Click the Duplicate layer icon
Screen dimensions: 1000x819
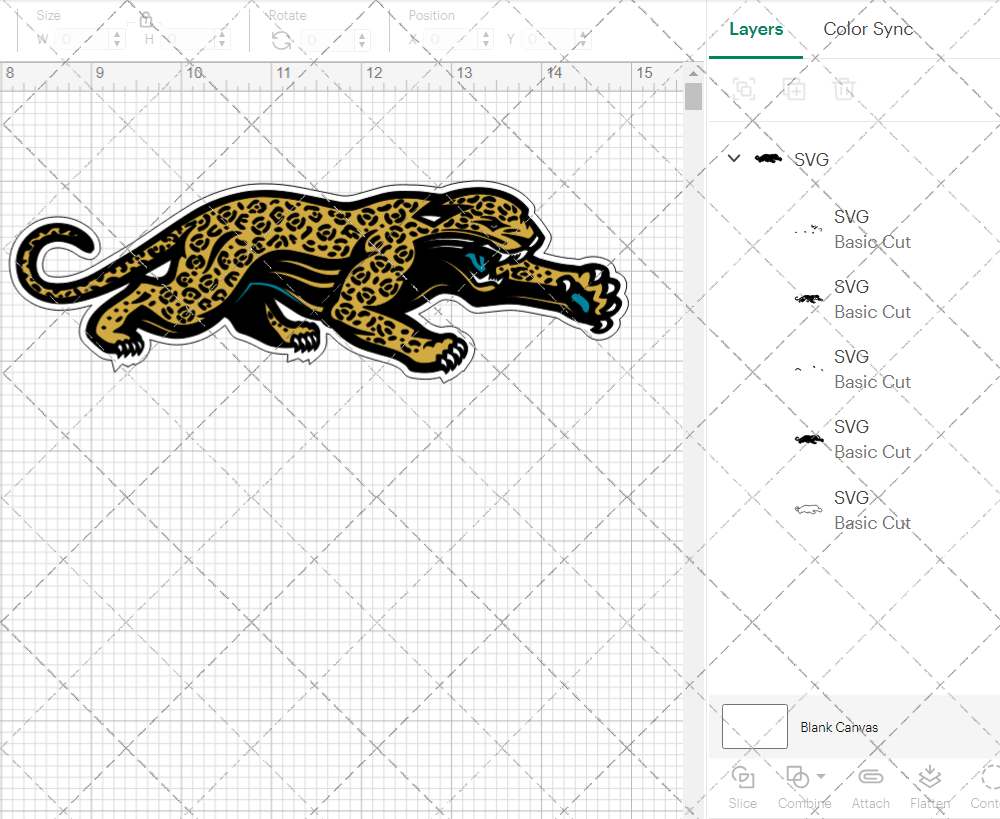click(x=794, y=89)
